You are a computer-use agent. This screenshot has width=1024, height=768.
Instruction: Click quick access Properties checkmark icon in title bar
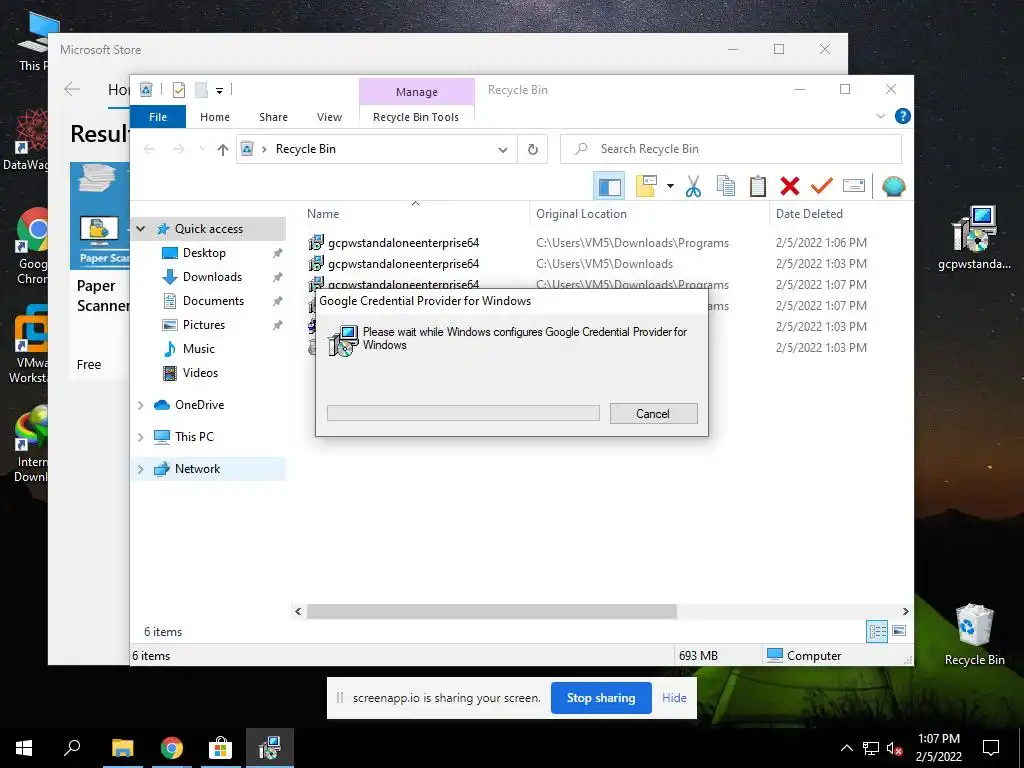pyautogui.click(x=179, y=90)
